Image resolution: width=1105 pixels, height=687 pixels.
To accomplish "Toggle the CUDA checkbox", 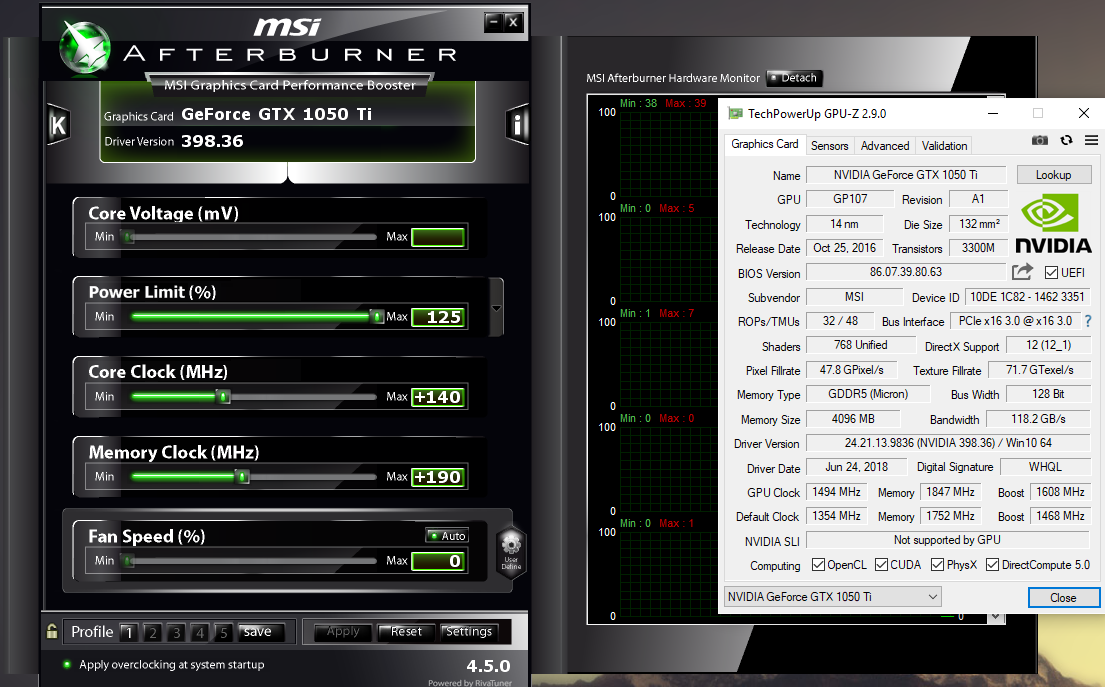I will (881, 564).
